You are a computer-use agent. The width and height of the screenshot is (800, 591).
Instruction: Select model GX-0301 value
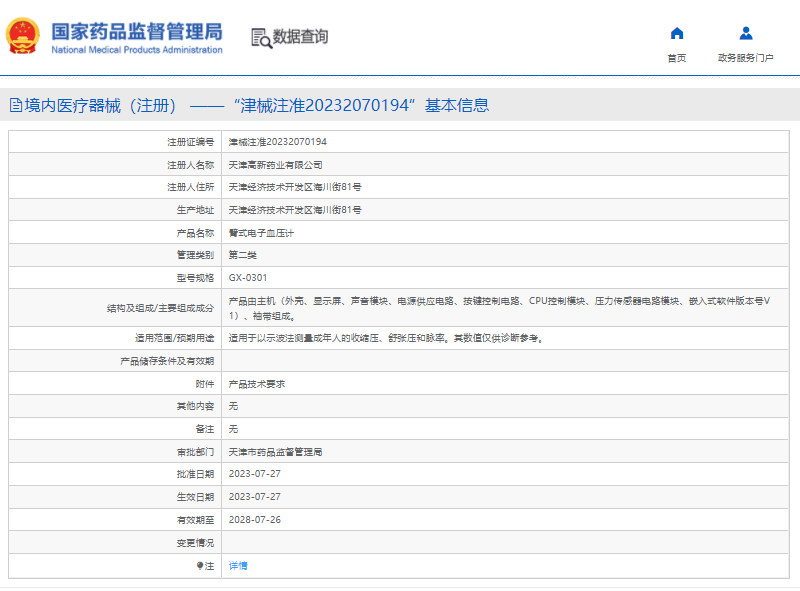pos(247,278)
